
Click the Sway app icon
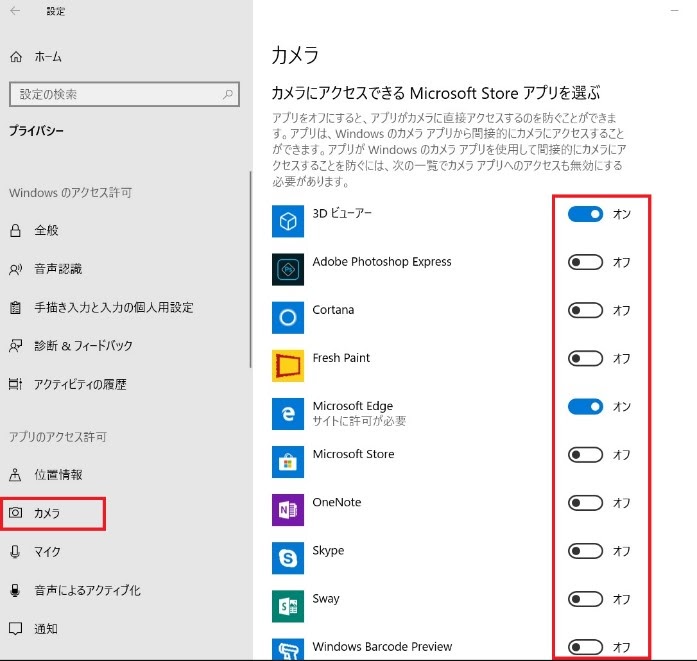(288, 606)
